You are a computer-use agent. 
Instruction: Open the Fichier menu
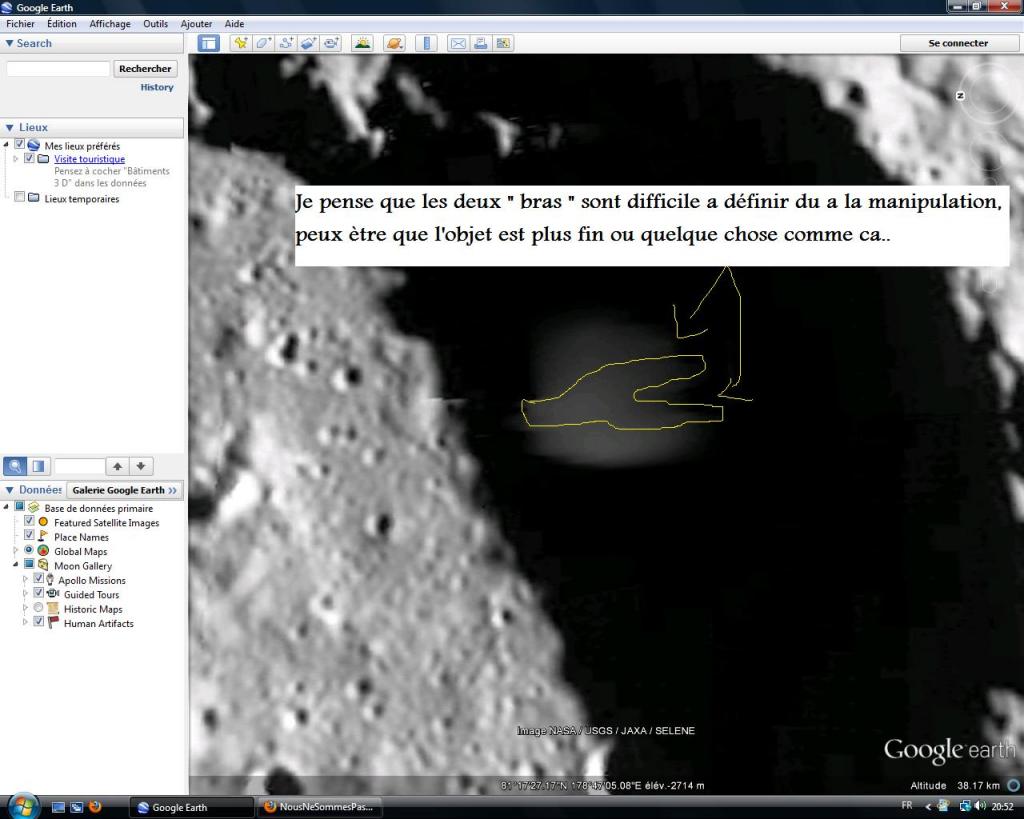20,24
